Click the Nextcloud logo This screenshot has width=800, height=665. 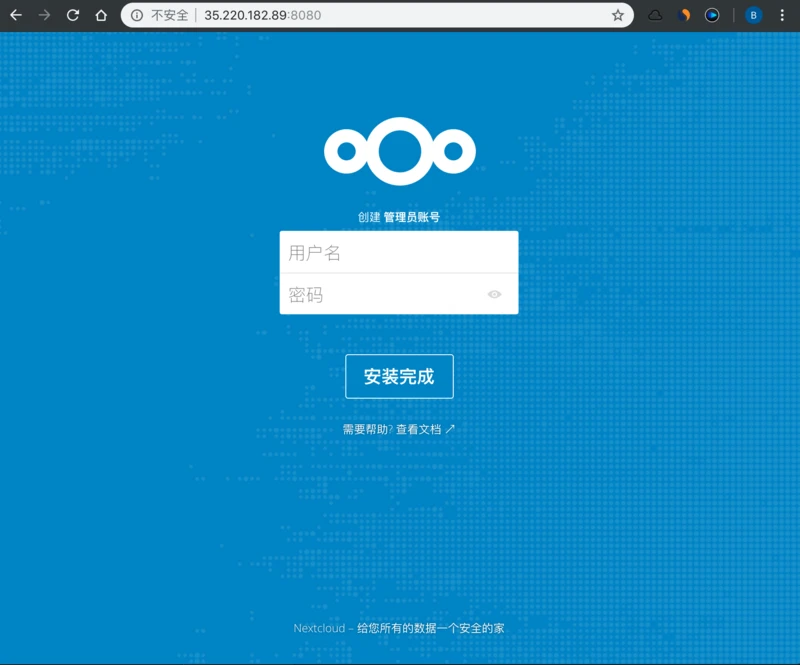[x=399, y=152]
